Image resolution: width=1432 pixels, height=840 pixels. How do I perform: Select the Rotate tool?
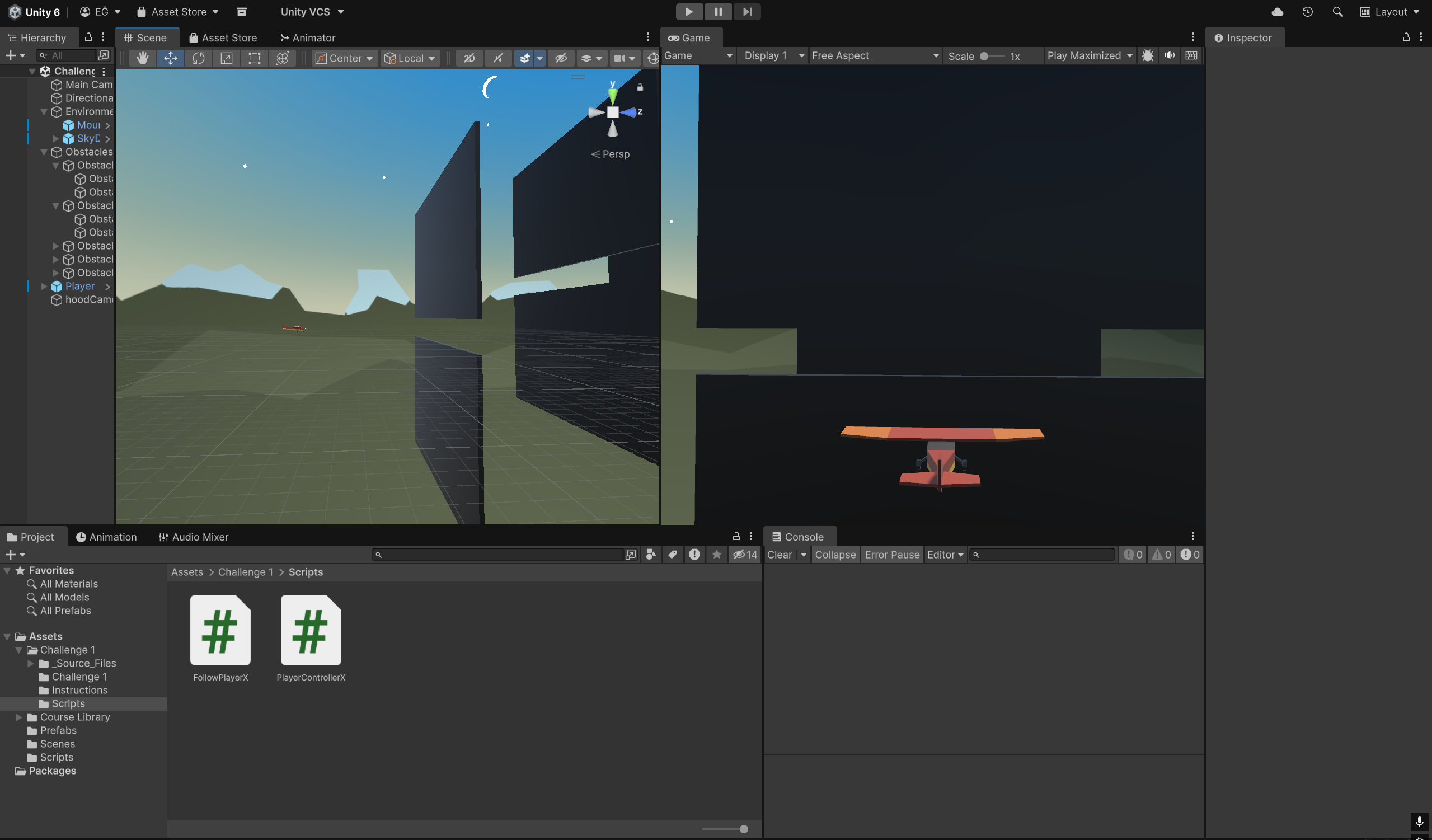pyautogui.click(x=198, y=58)
